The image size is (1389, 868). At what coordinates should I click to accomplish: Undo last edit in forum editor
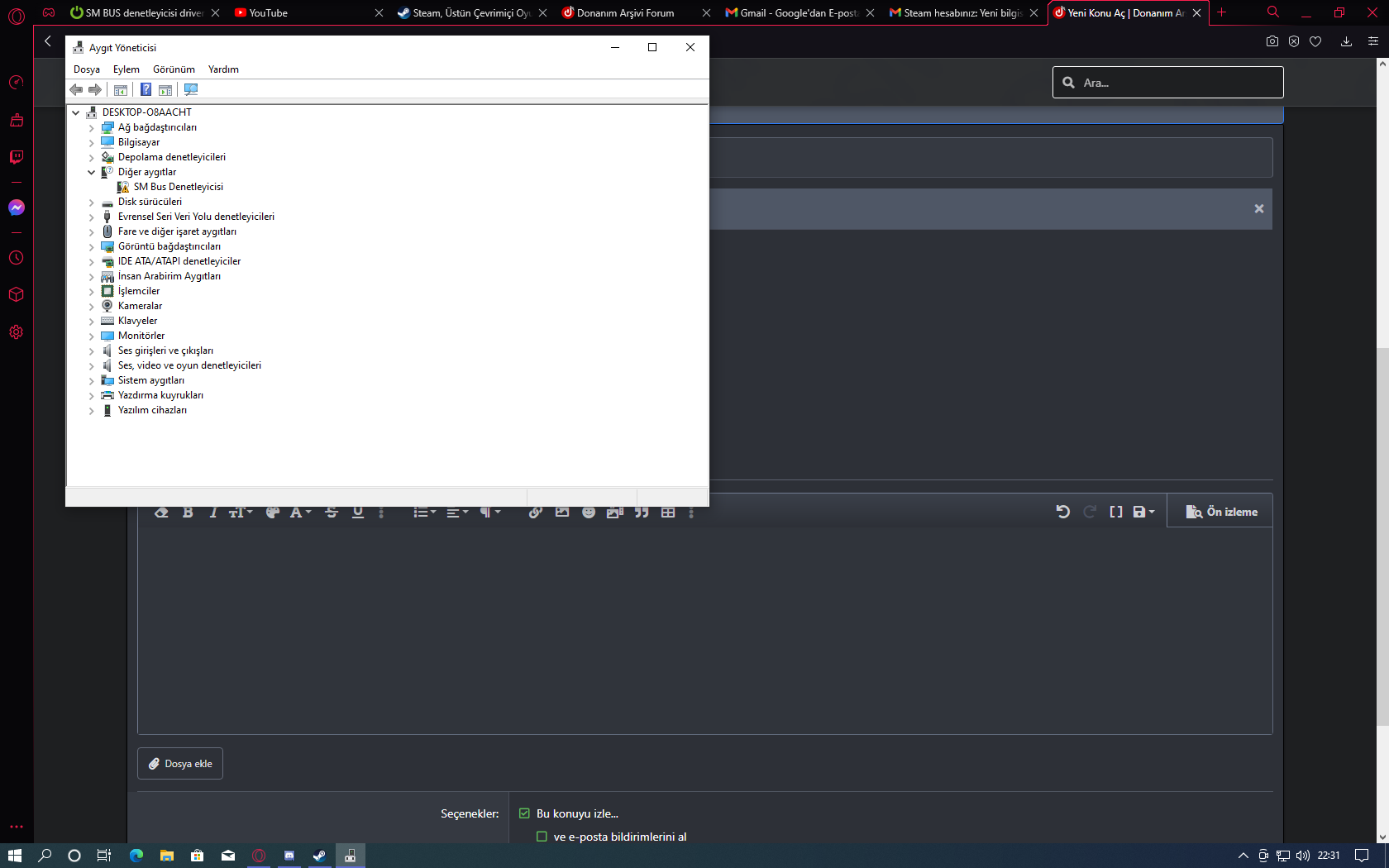point(1063,512)
